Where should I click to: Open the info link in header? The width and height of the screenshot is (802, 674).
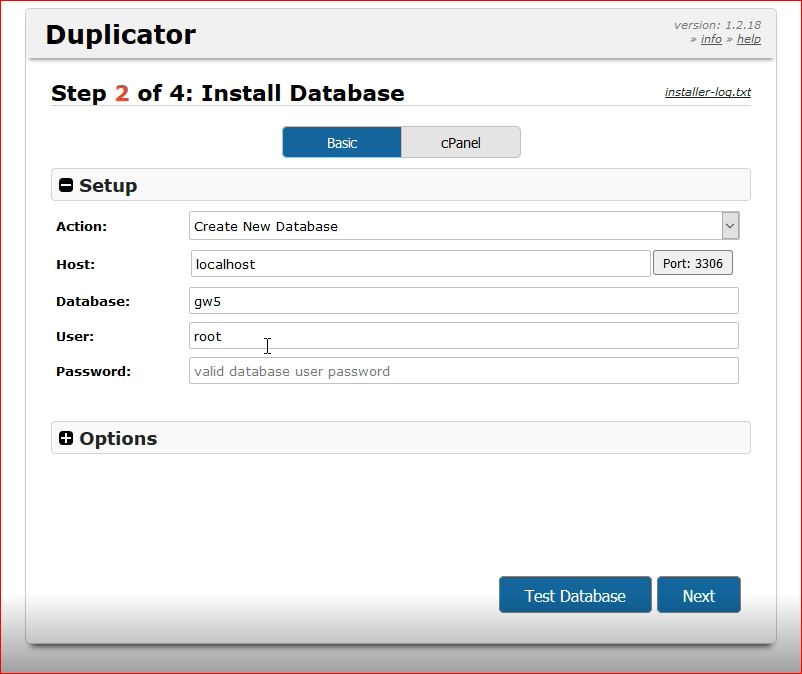click(711, 39)
